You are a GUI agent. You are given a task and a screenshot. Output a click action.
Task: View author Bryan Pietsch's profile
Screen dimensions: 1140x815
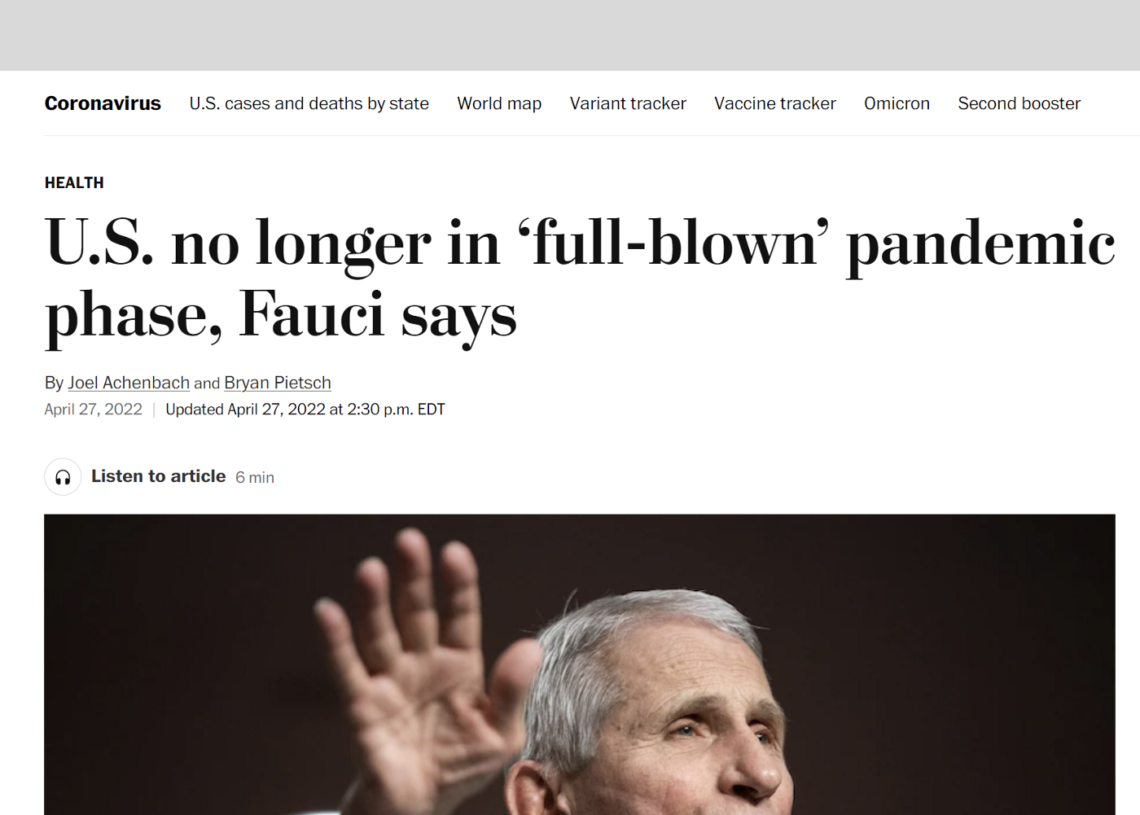[277, 382]
